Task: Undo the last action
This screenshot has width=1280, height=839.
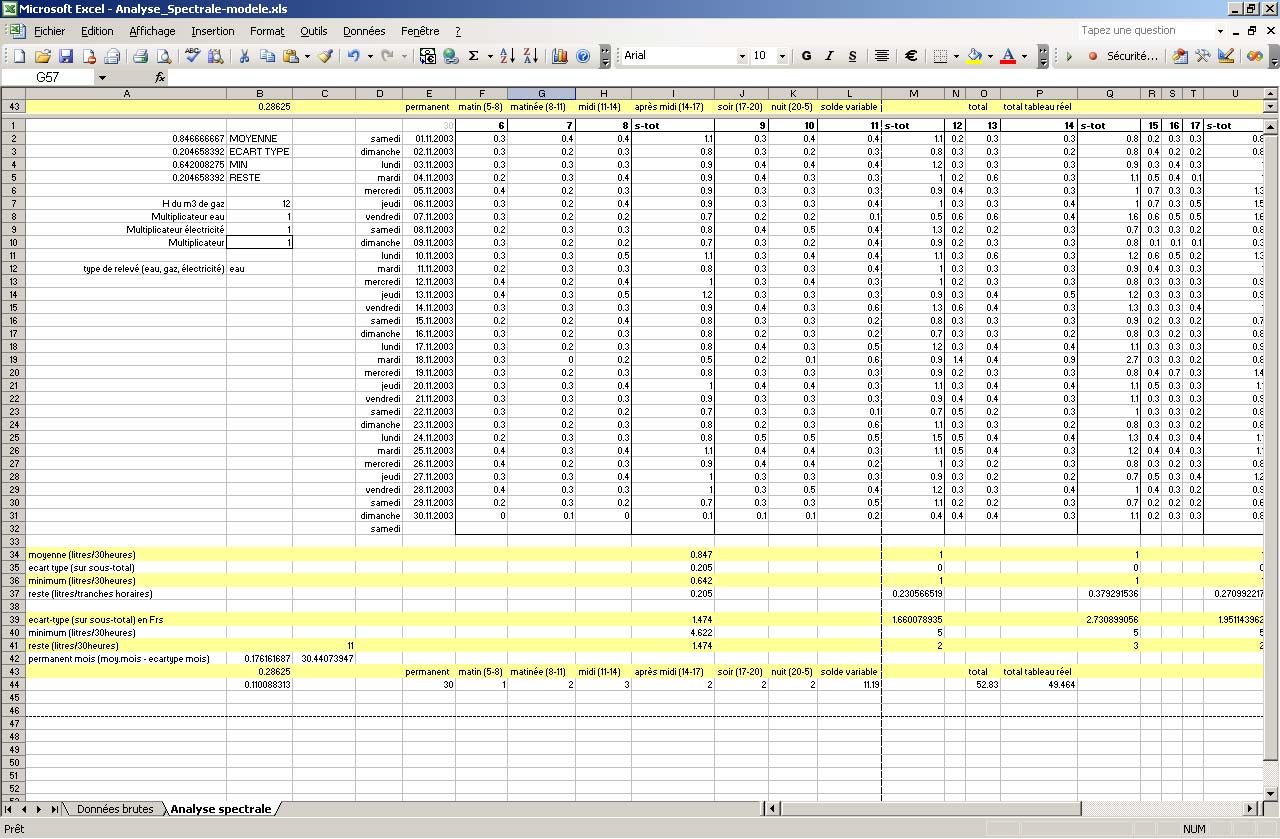Action: 353,57
